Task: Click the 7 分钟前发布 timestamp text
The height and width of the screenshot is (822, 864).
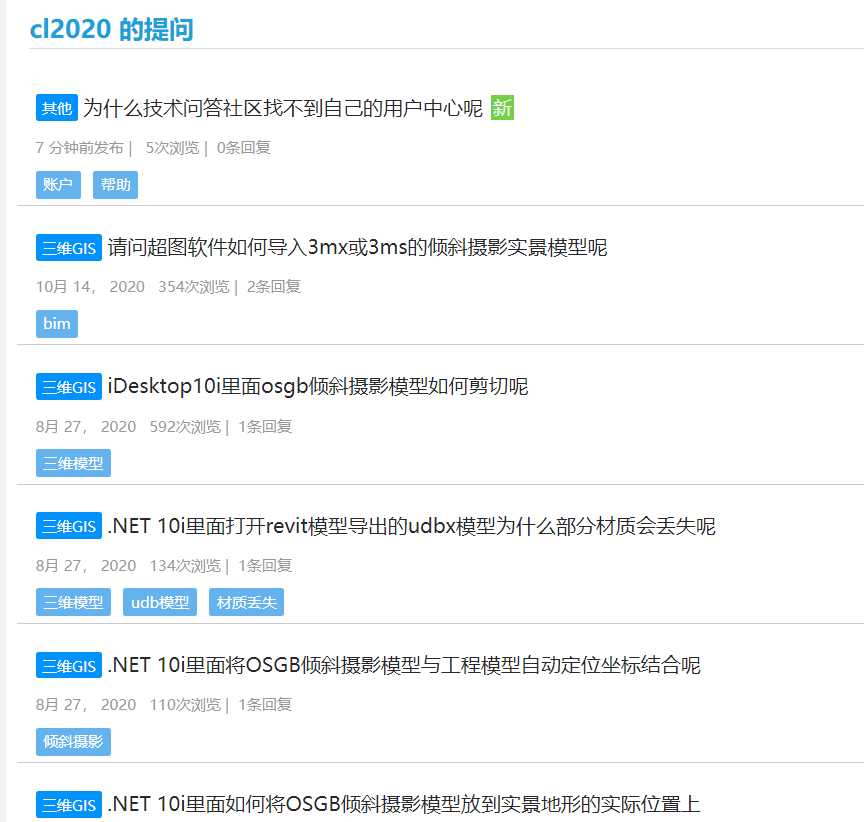Action: [79, 148]
